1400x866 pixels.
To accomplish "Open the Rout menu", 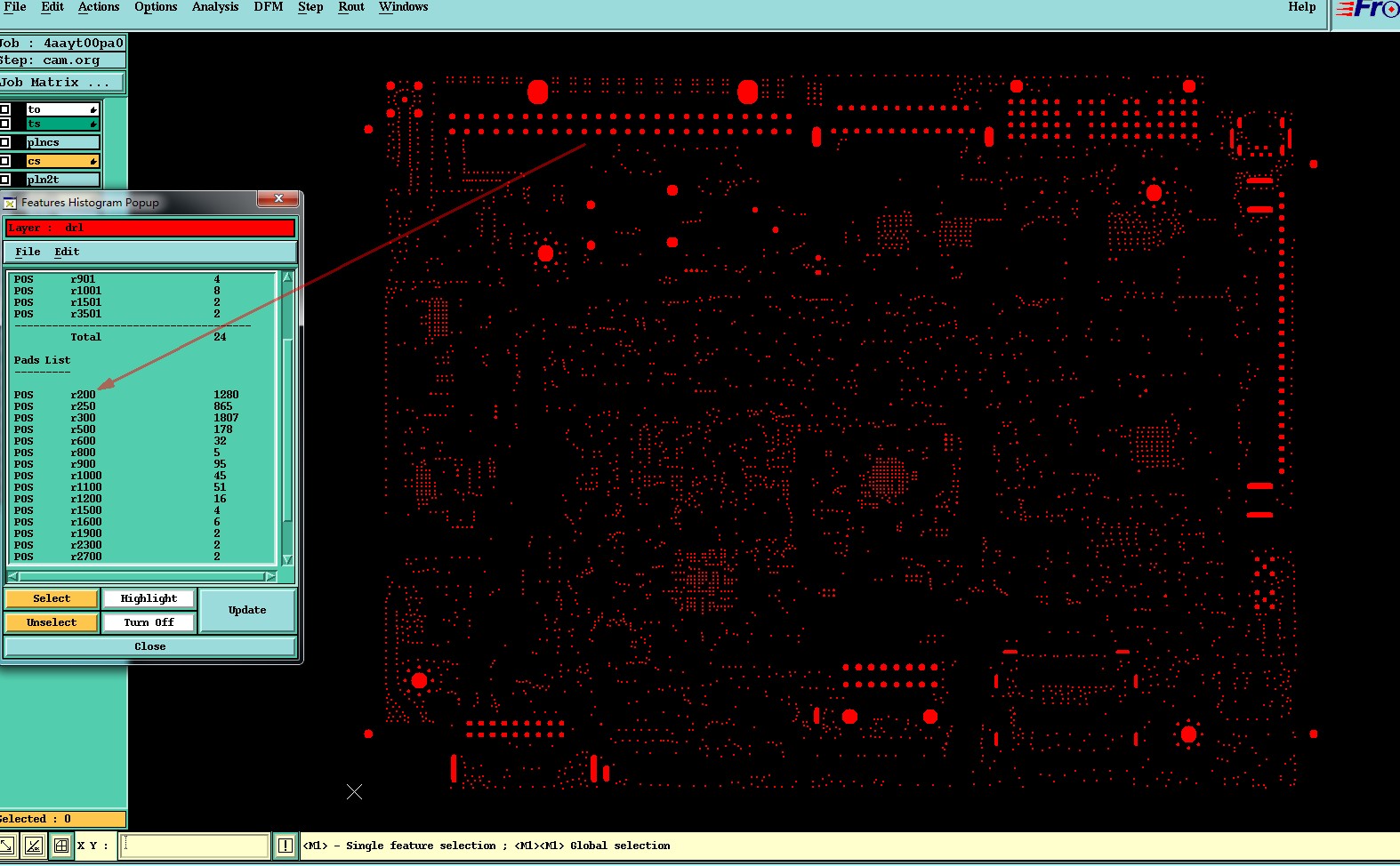I will click(x=351, y=7).
